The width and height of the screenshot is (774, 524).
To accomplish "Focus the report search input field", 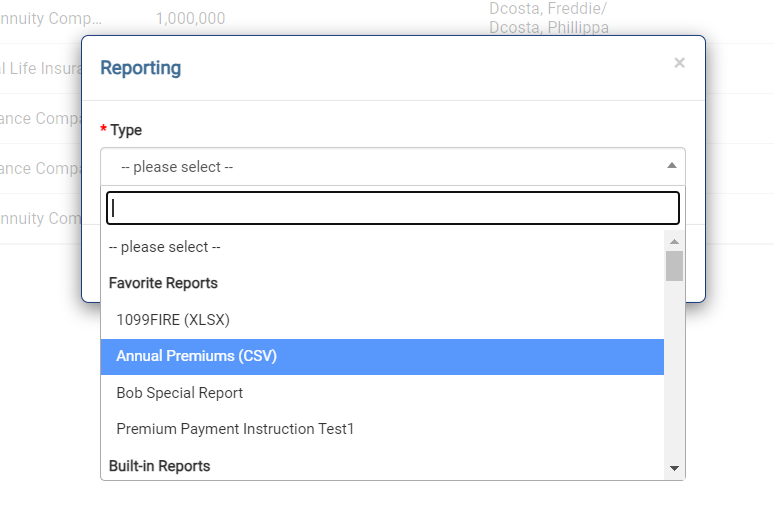I will (x=392, y=208).
